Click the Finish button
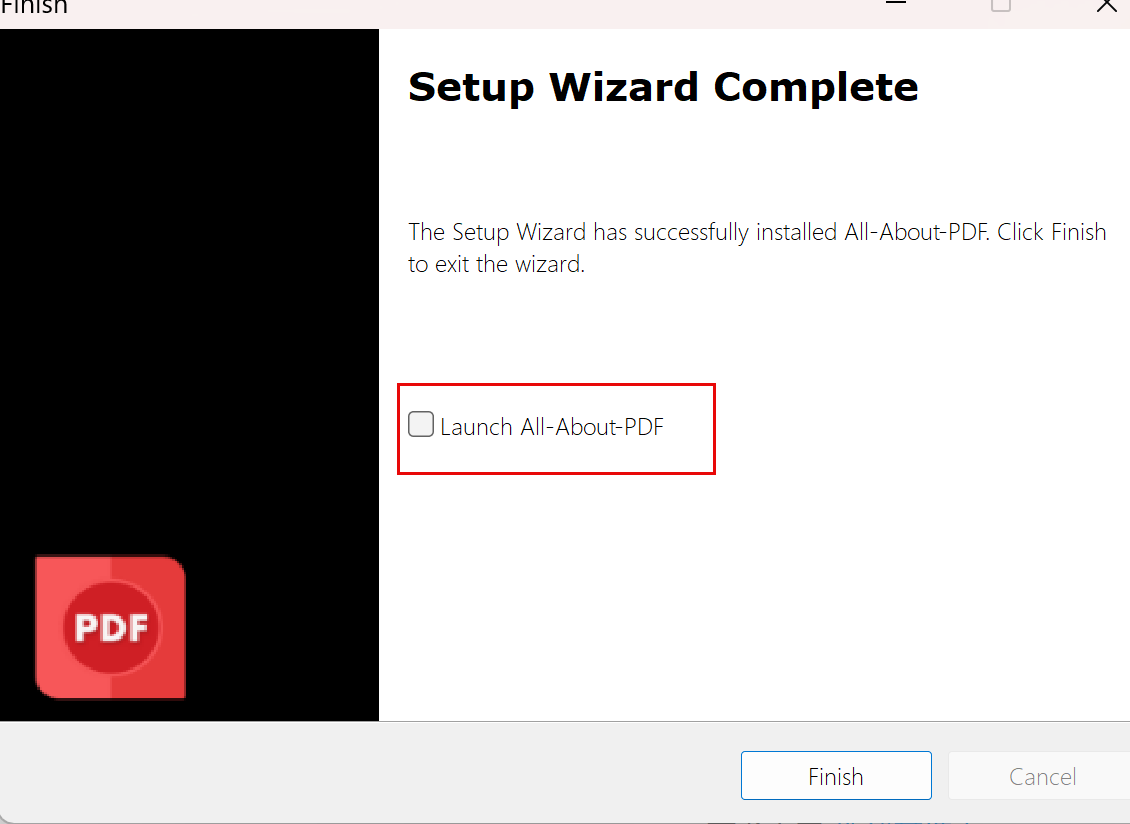 (x=836, y=776)
